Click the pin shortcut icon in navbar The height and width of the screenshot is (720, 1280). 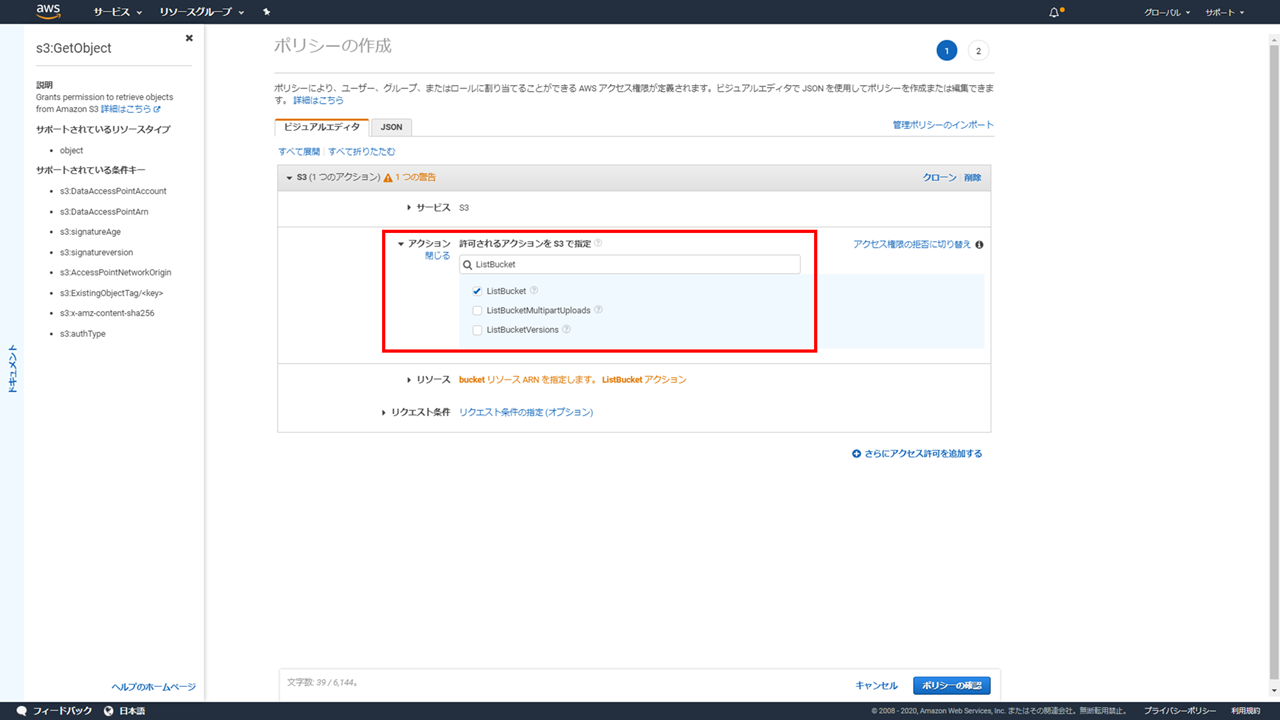(266, 12)
